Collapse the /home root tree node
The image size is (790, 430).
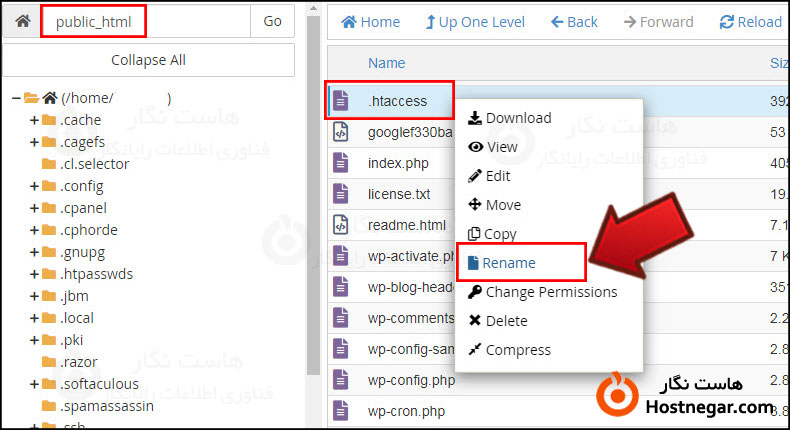click(x=16, y=98)
